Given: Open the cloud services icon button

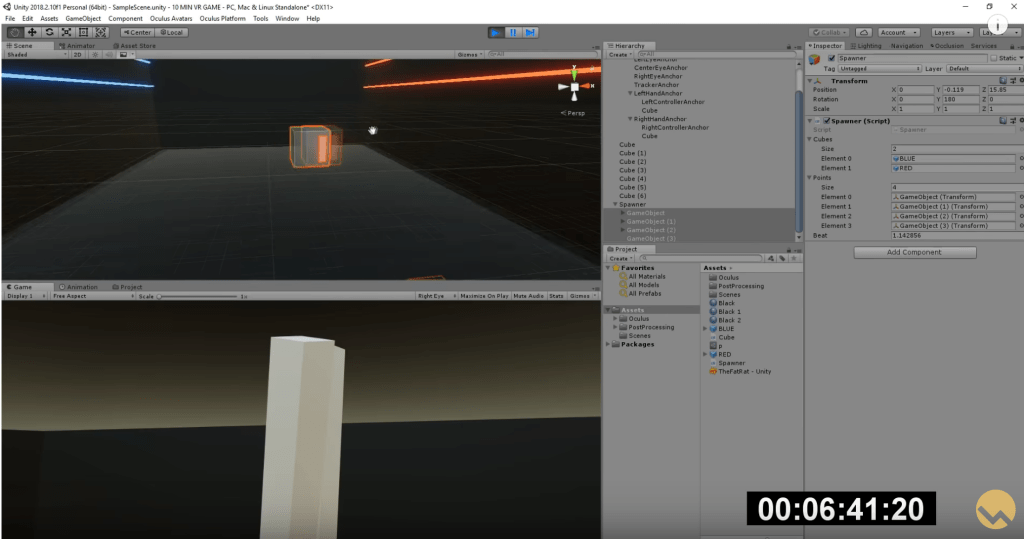Looking at the screenshot, I should point(863,32).
